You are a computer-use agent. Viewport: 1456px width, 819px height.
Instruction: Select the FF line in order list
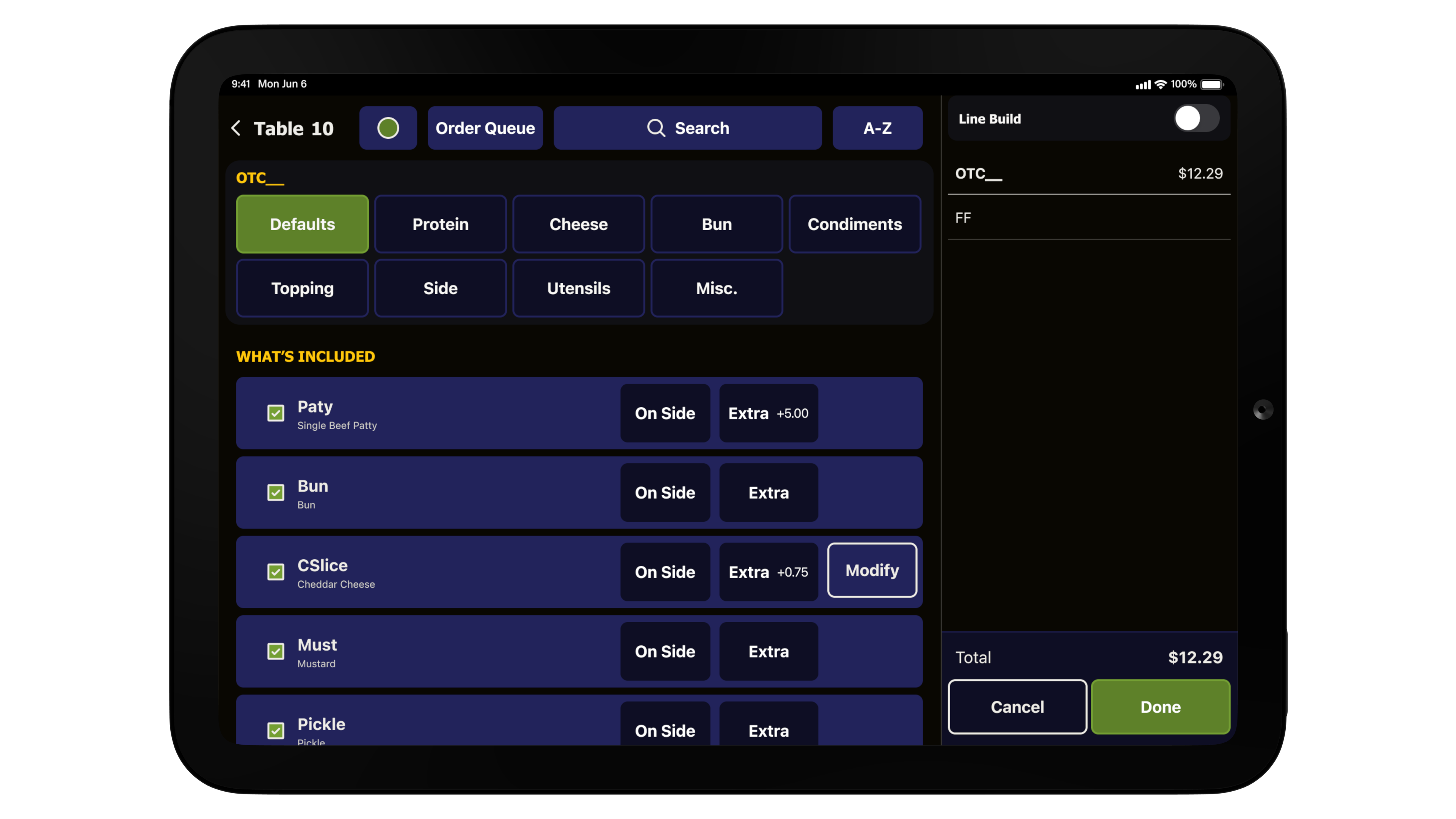1089,218
